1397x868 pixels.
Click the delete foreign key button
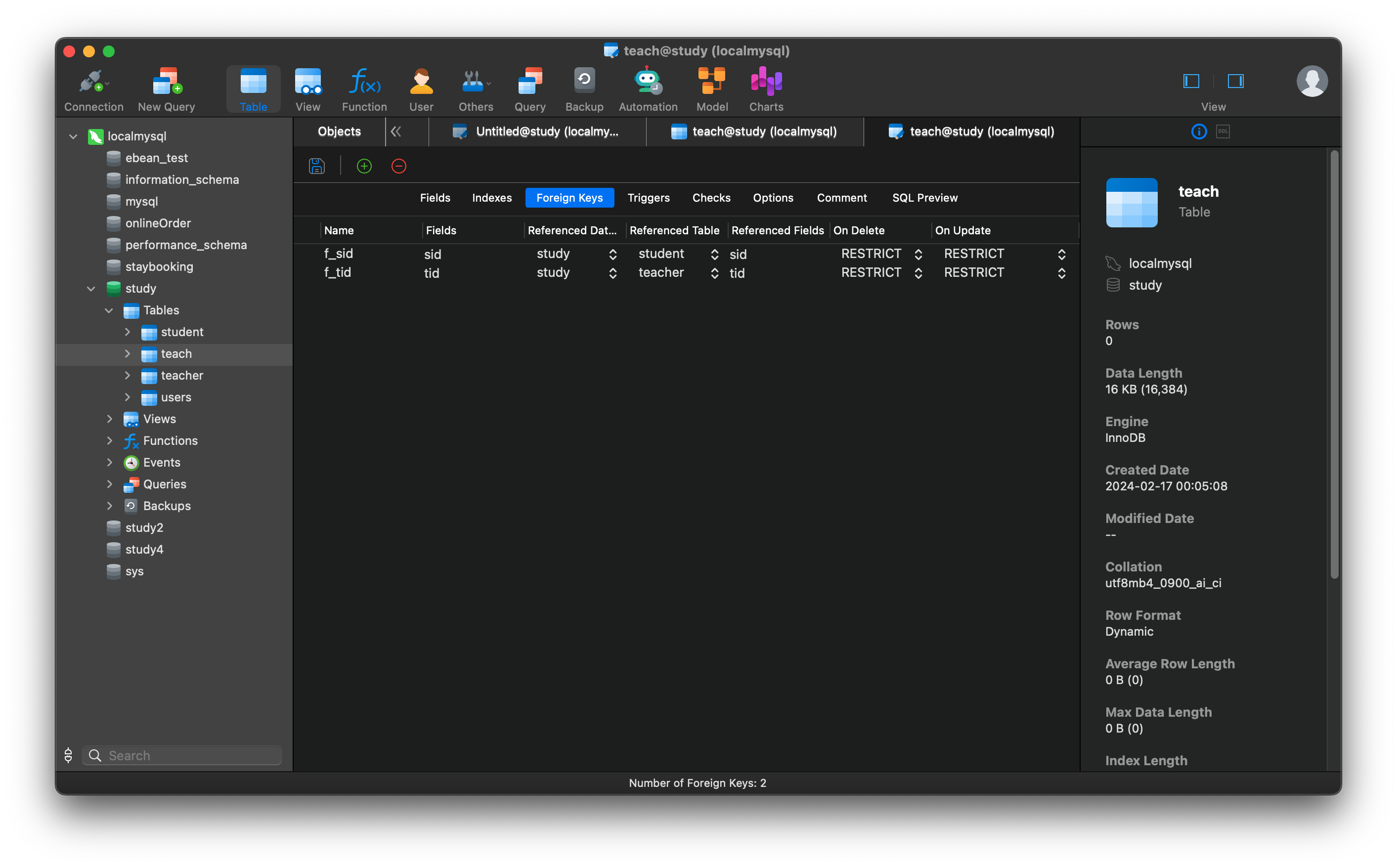tap(398, 165)
